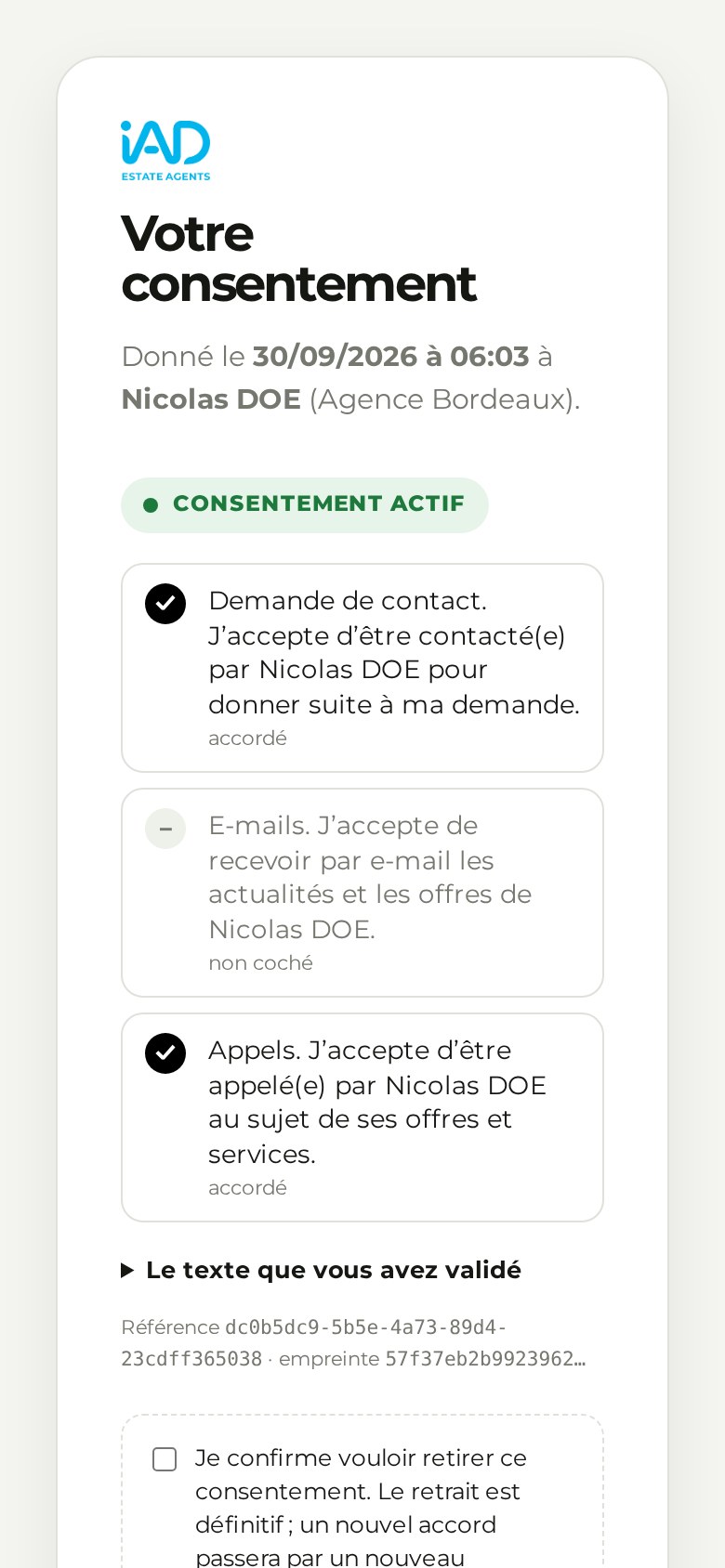Click the dash icon beside E-mails consent
The image size is (725, 1568).
(x=165, y=829)
